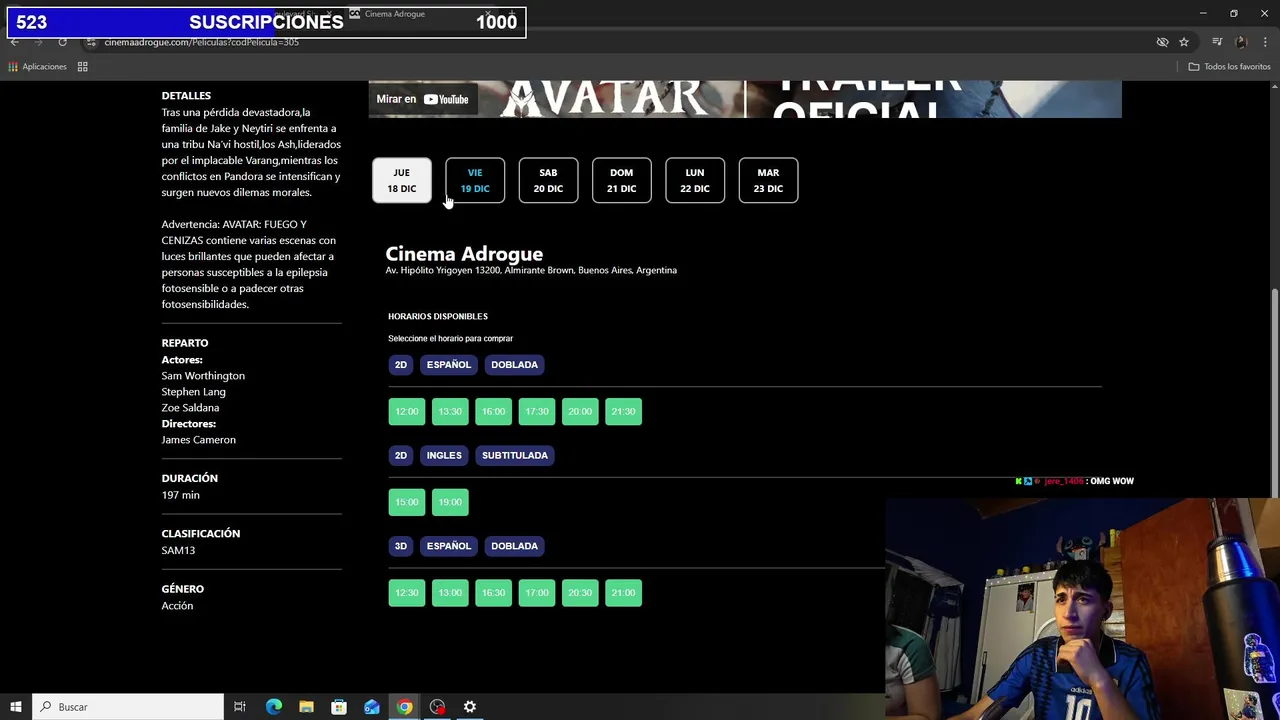Viewport: 1280px width, 720px height.
Task: Choose the 15:00 subtitled Inglés showtime
Action: click(407, 502)
